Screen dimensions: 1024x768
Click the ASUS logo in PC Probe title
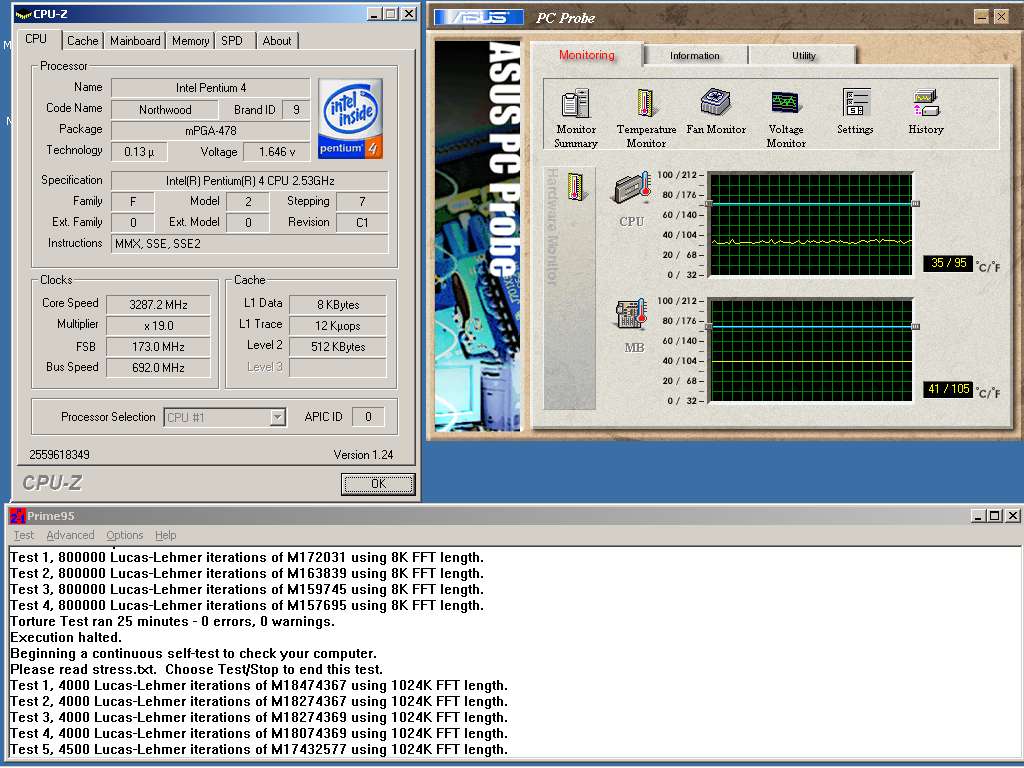click(x=479, y=18)
